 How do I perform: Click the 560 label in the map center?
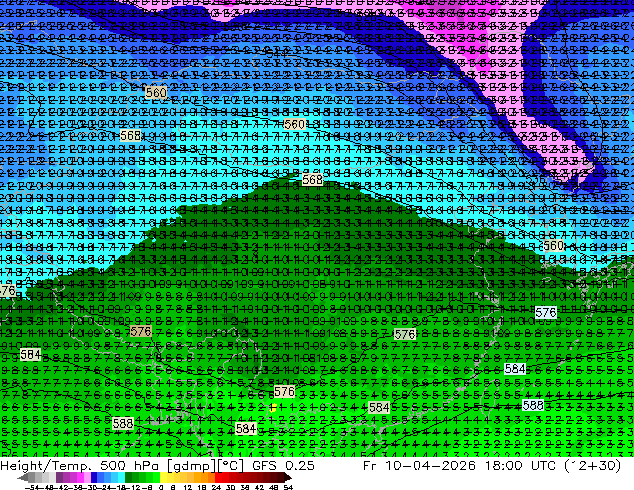(x=294, y=124)
